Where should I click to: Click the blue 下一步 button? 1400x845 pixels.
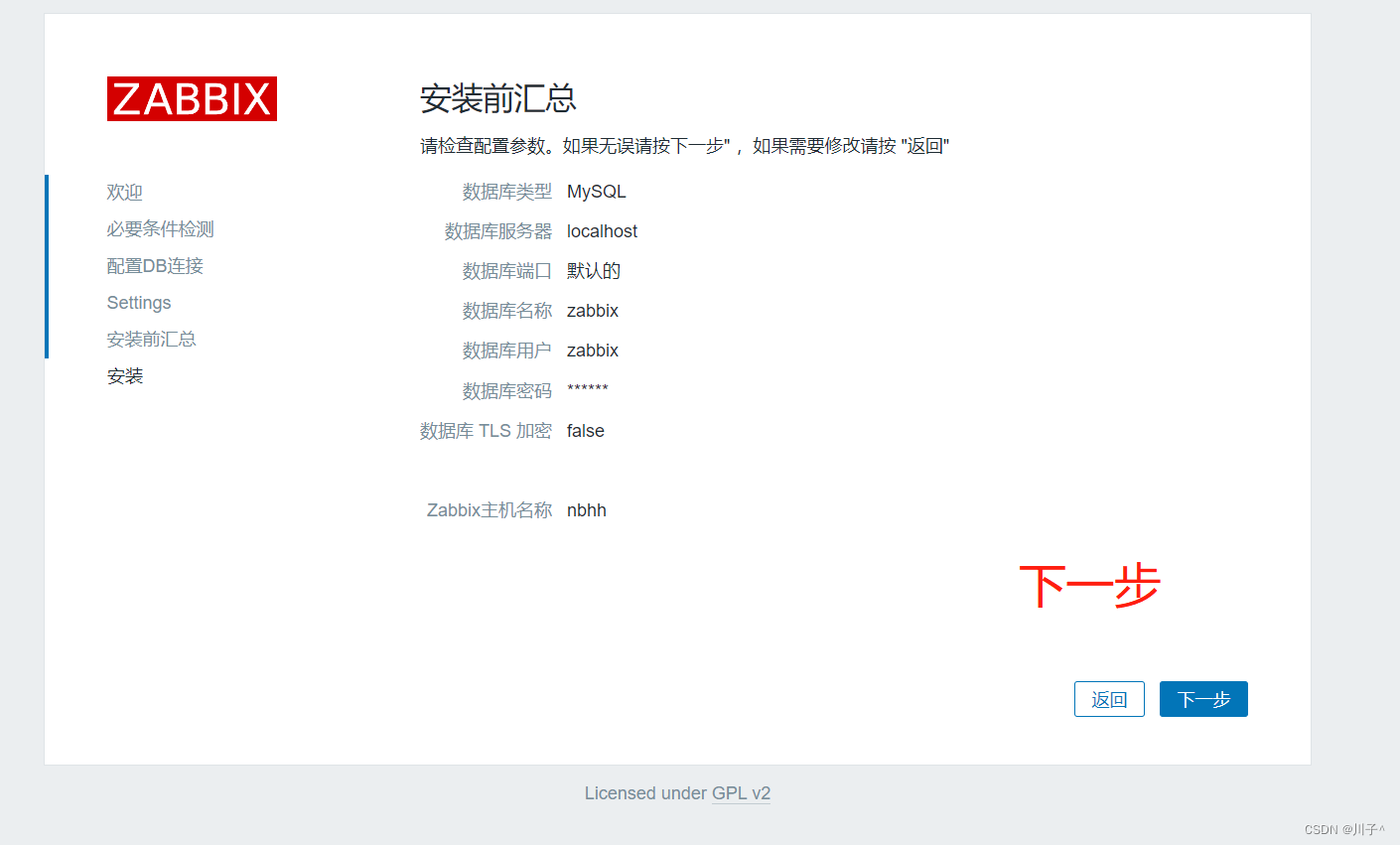click(x=1203, y=699)
